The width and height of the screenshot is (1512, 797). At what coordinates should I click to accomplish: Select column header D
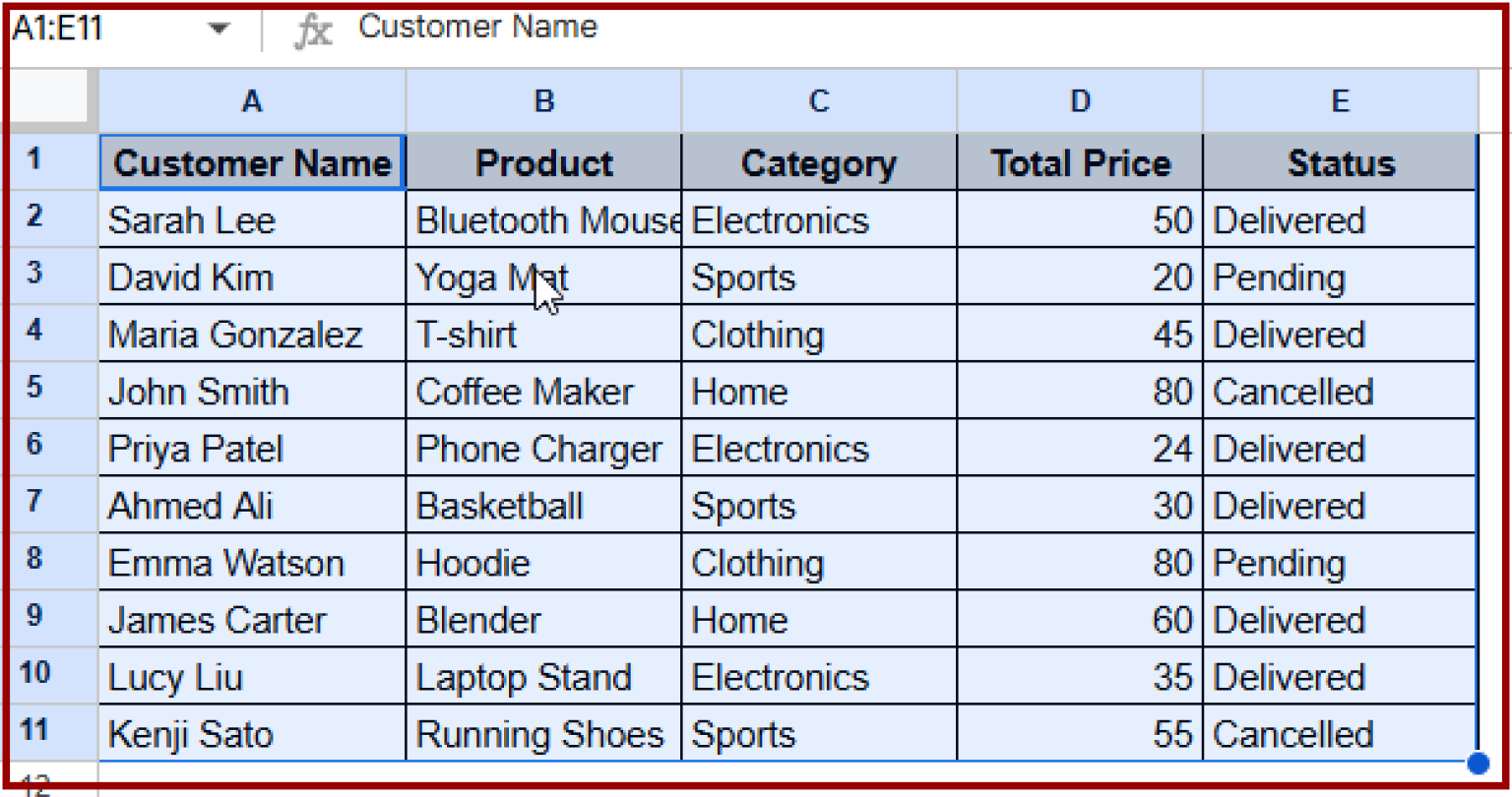point(1080,100)
